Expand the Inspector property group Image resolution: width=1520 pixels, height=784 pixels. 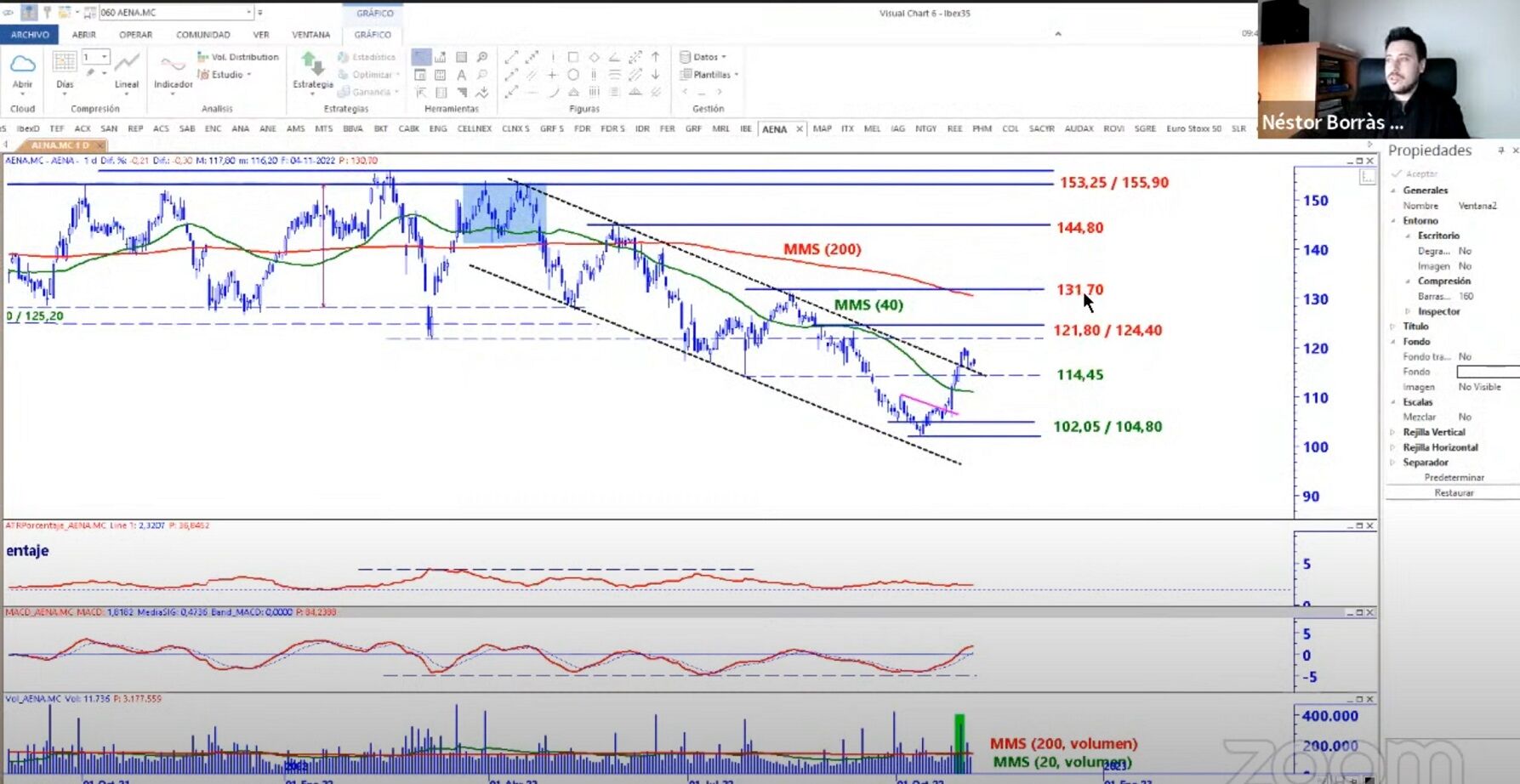click(x=1408, y=312)
